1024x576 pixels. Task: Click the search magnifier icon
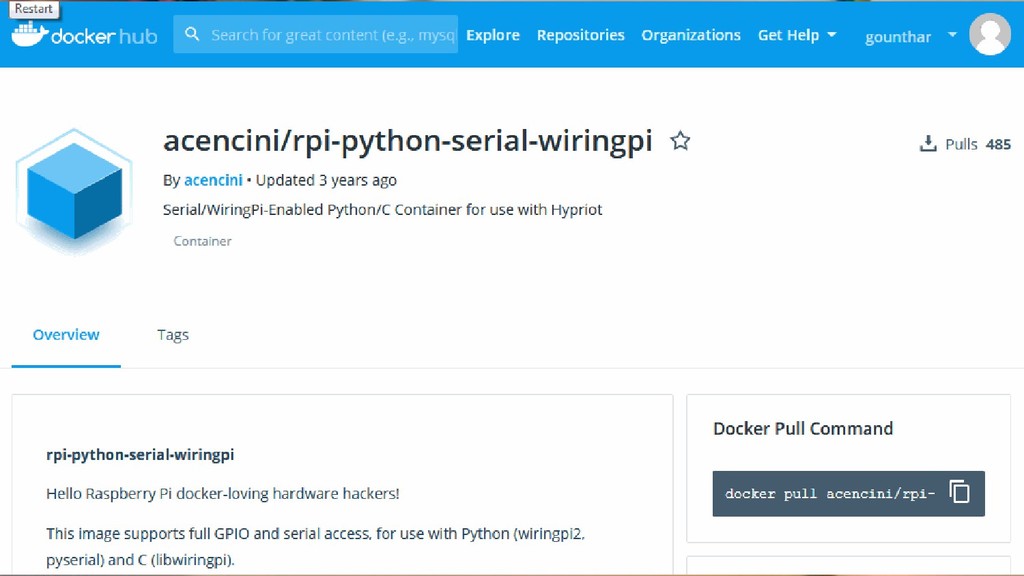[x=192, y=34]
